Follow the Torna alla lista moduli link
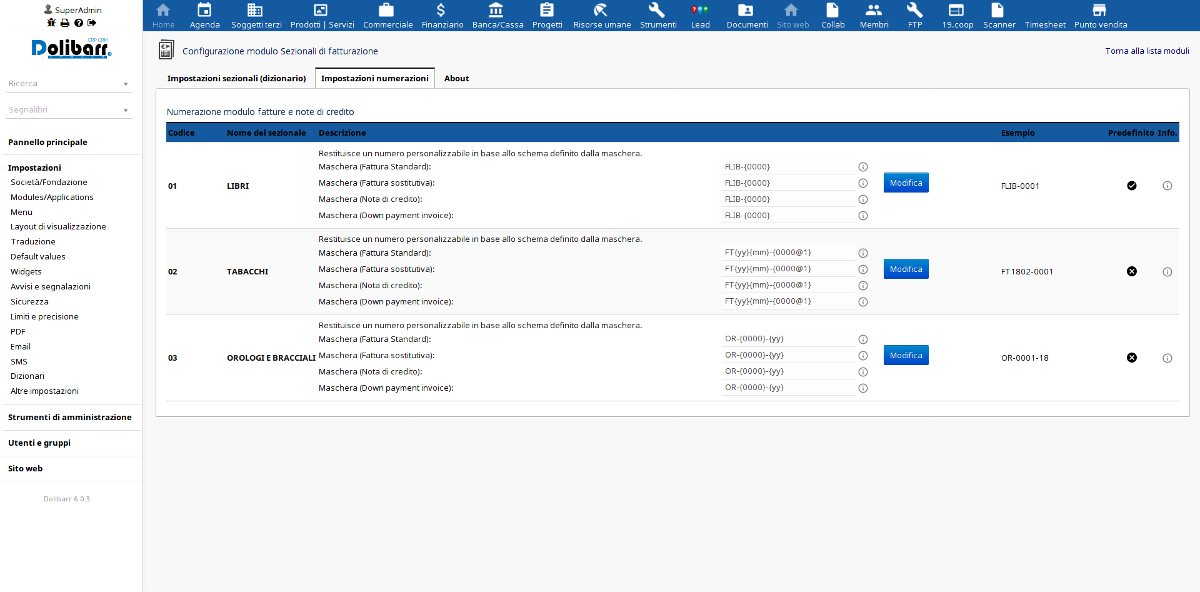1200x592 pixels. 1147,50
